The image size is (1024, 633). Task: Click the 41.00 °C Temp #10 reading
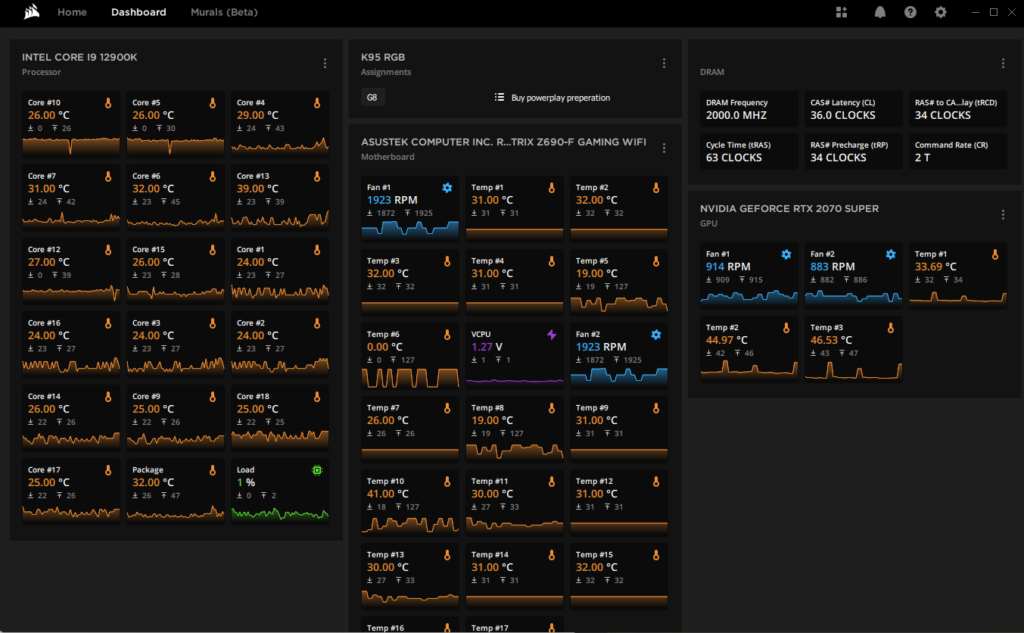388,494
